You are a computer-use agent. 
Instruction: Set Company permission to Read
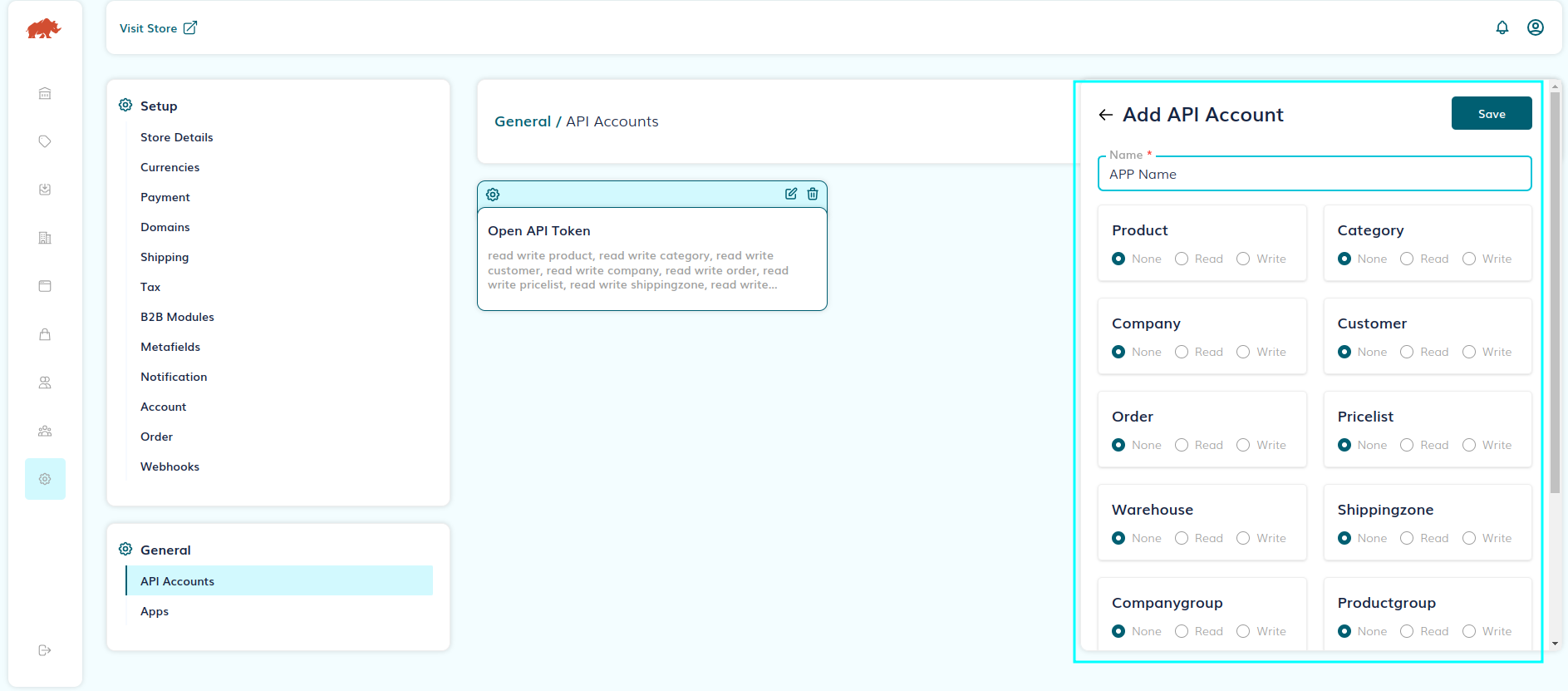click(1182, 352)
